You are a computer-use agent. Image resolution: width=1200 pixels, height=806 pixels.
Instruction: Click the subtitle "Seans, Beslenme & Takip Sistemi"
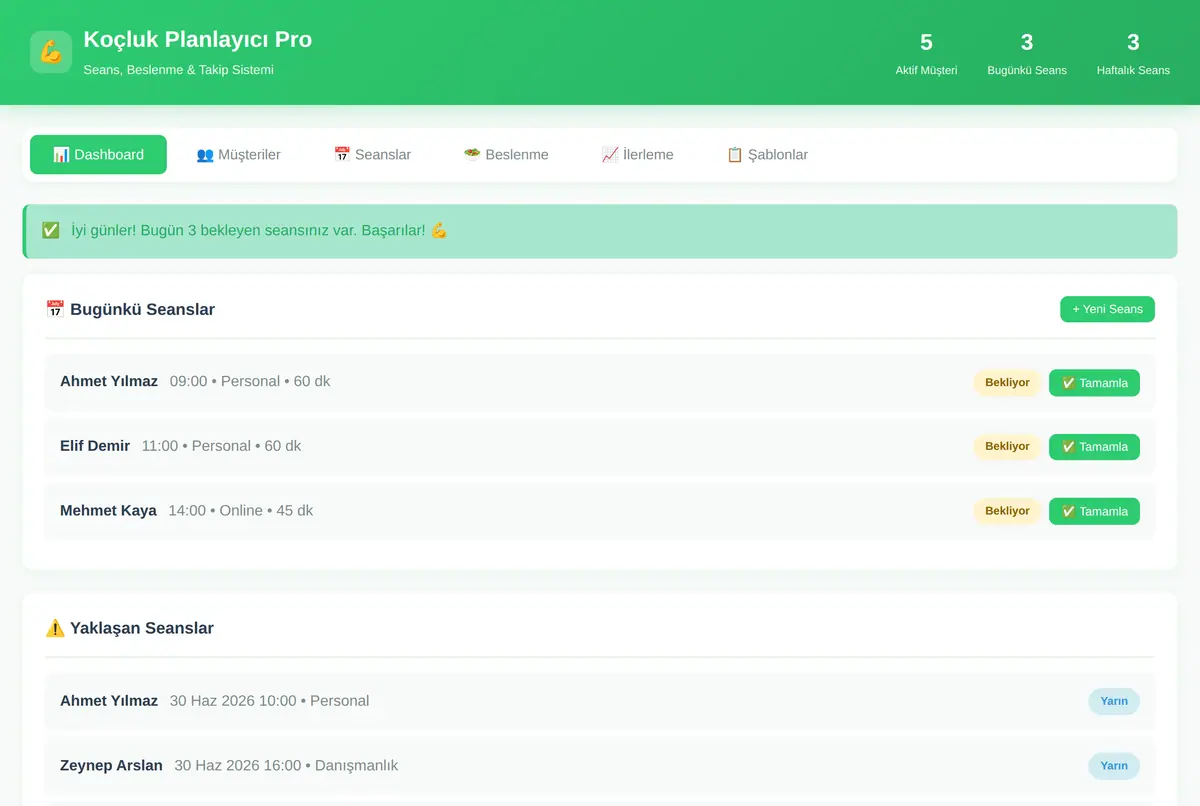coord(179,70)
